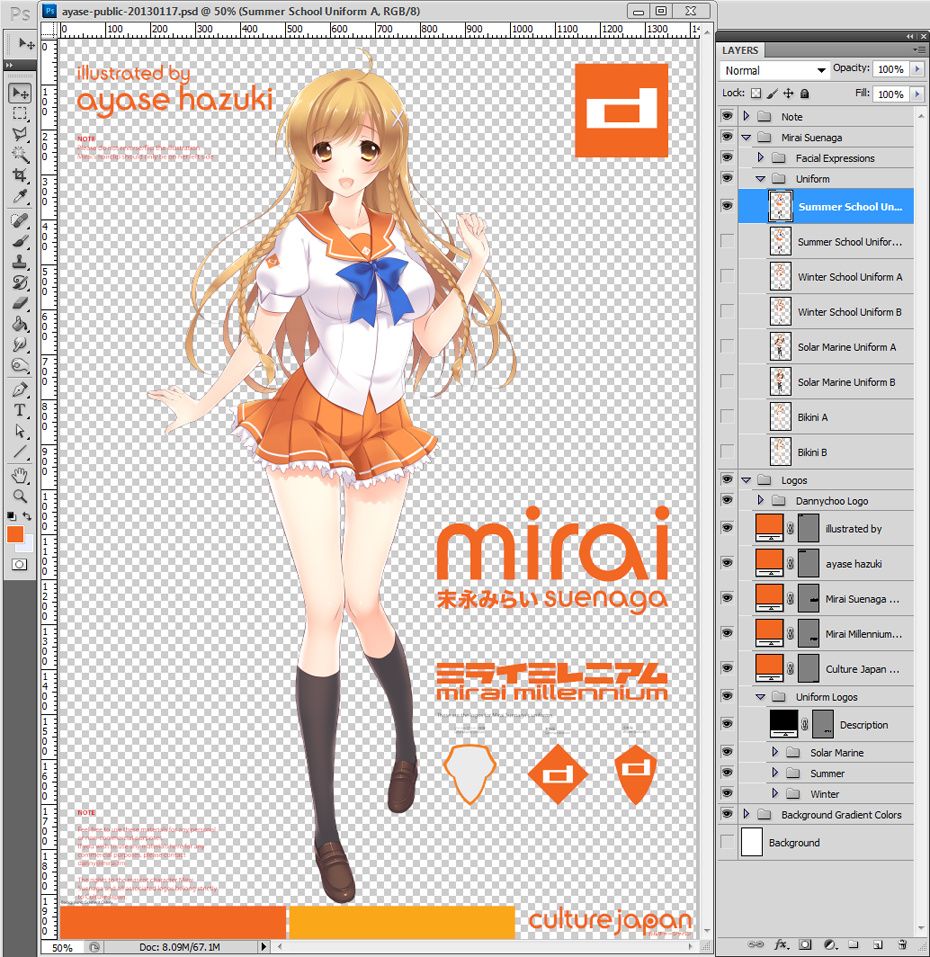
Task: Select the Magic Wand tool
Action: point(19,154)
